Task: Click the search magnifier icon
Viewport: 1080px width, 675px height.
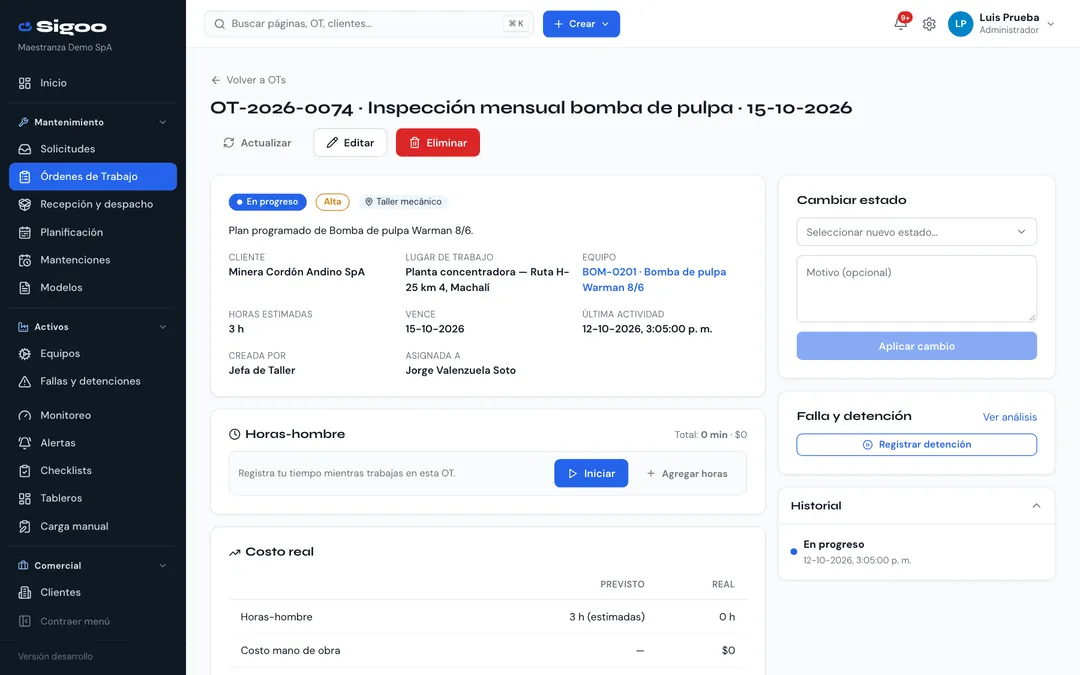Action: click(220, 24)
